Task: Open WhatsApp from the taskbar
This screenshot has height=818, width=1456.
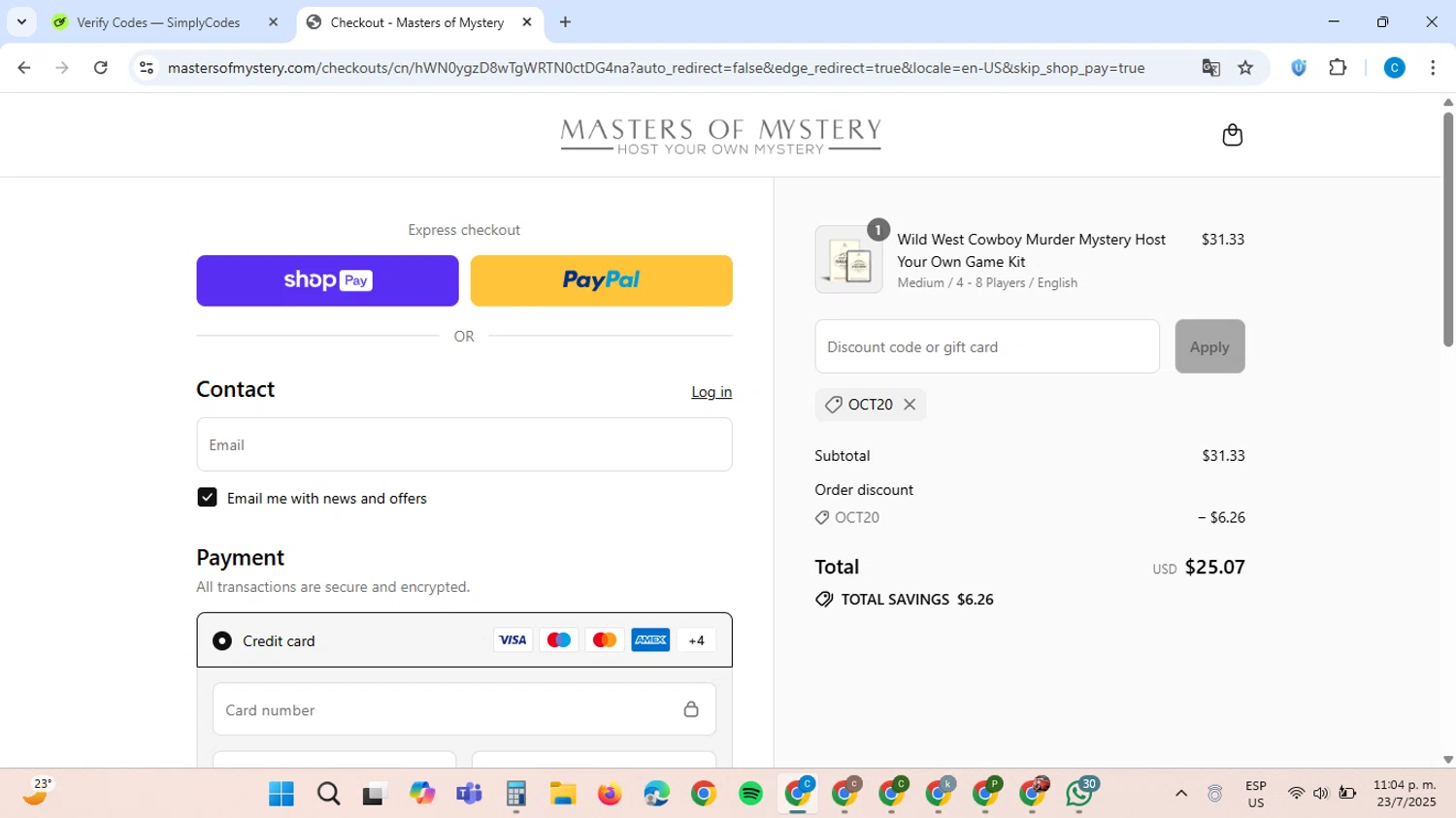Action: tap(1080, 794)
